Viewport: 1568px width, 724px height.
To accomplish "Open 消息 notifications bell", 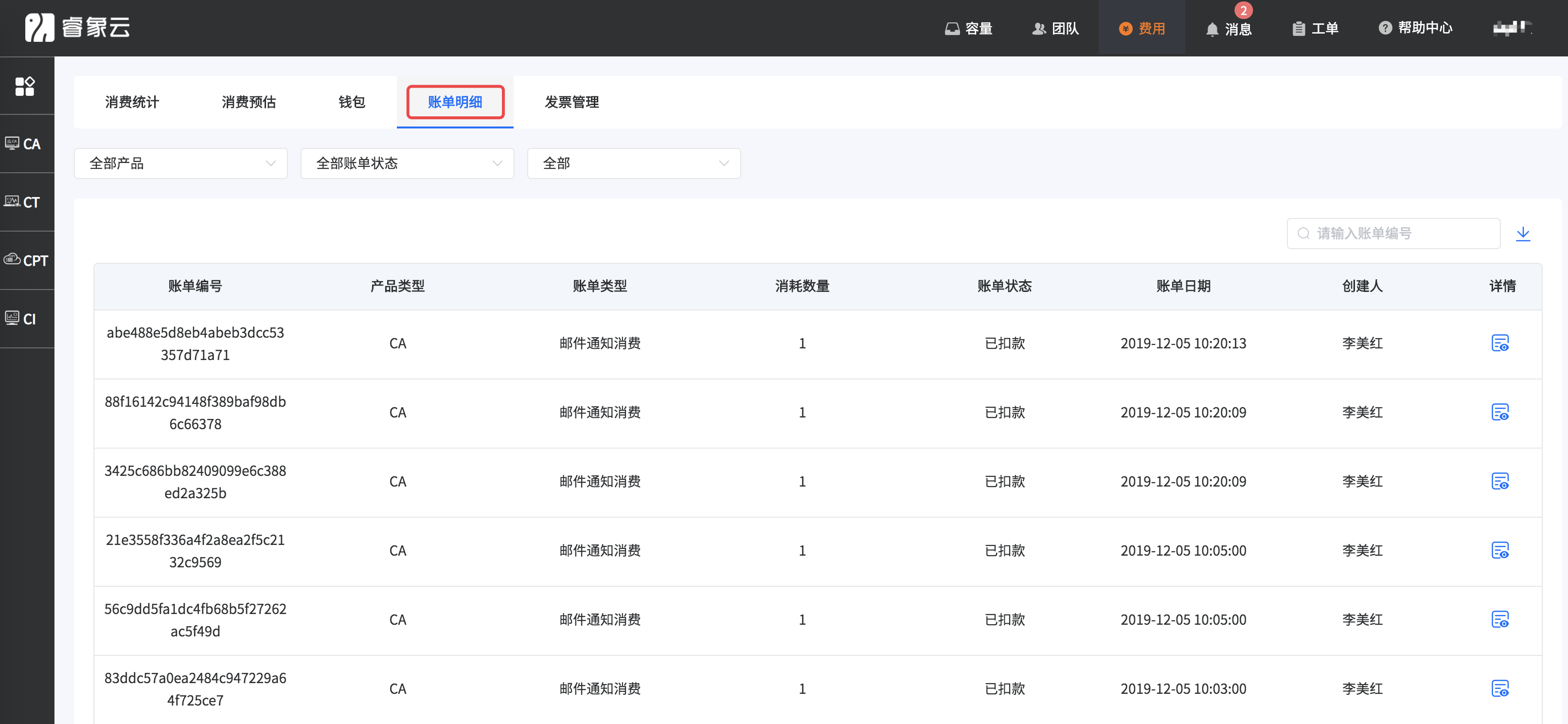I will [x=1229, y=29].
